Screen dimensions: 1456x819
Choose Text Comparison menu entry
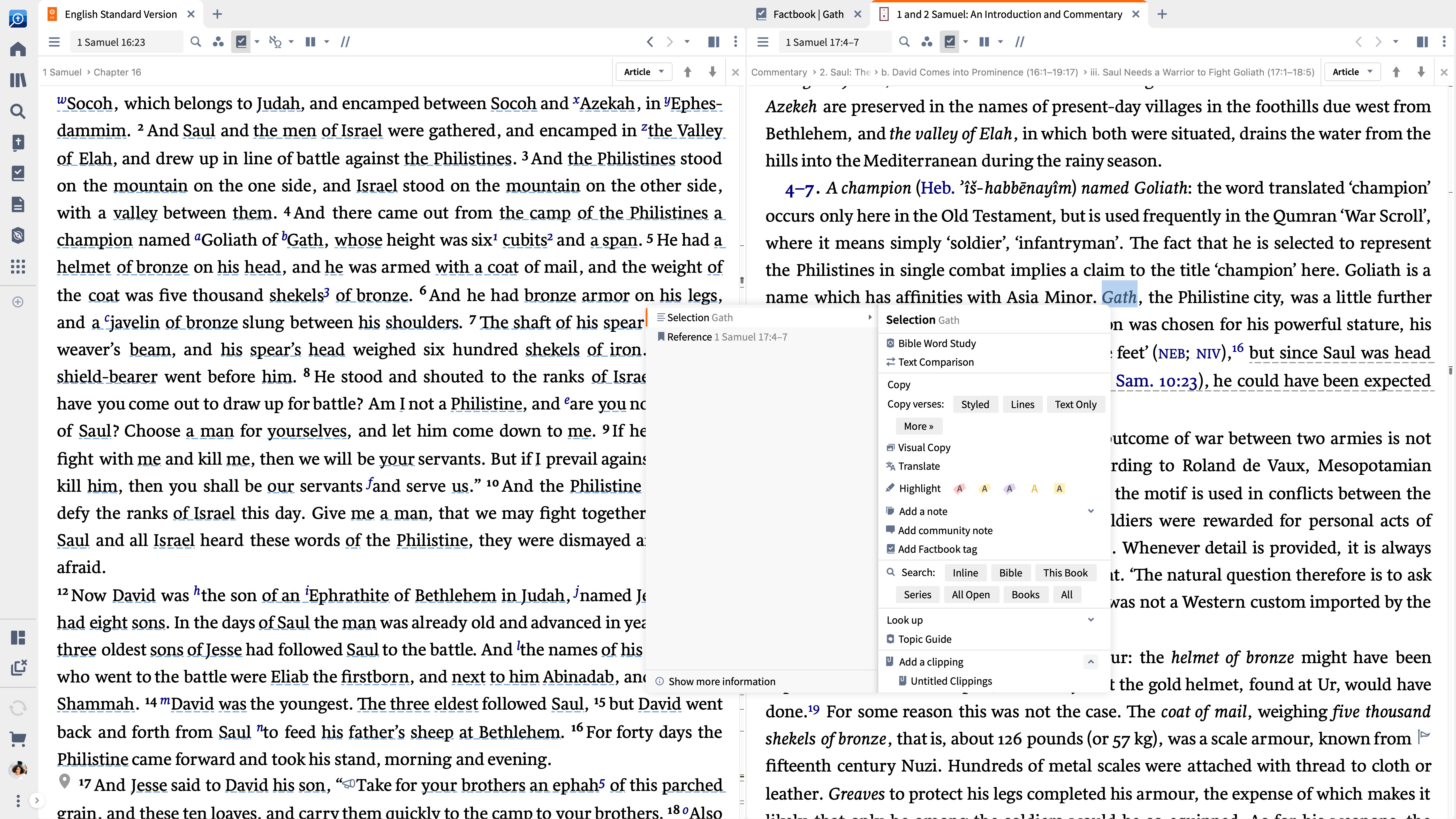pyautogui.click(x=935, y=362)
